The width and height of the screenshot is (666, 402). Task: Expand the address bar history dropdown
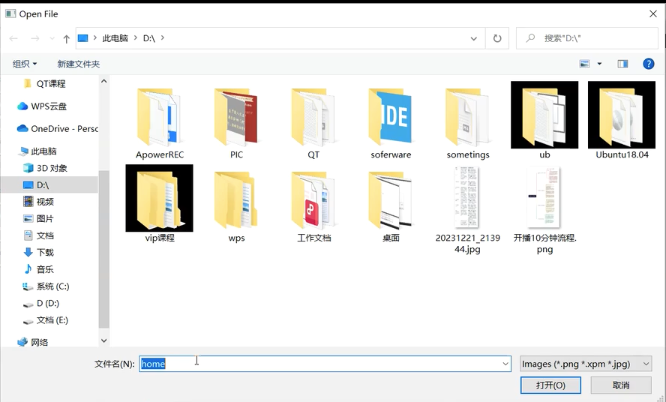pos(474,38)
